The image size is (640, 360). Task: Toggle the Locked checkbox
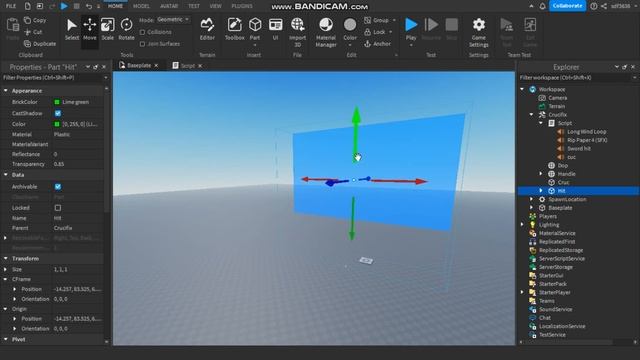pyautogui.click(x=58, y=208)
